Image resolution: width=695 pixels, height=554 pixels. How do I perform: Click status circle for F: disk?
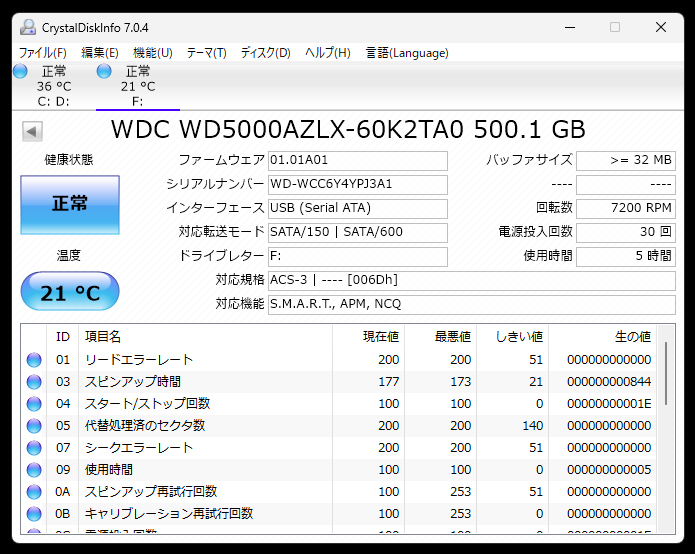104,71
